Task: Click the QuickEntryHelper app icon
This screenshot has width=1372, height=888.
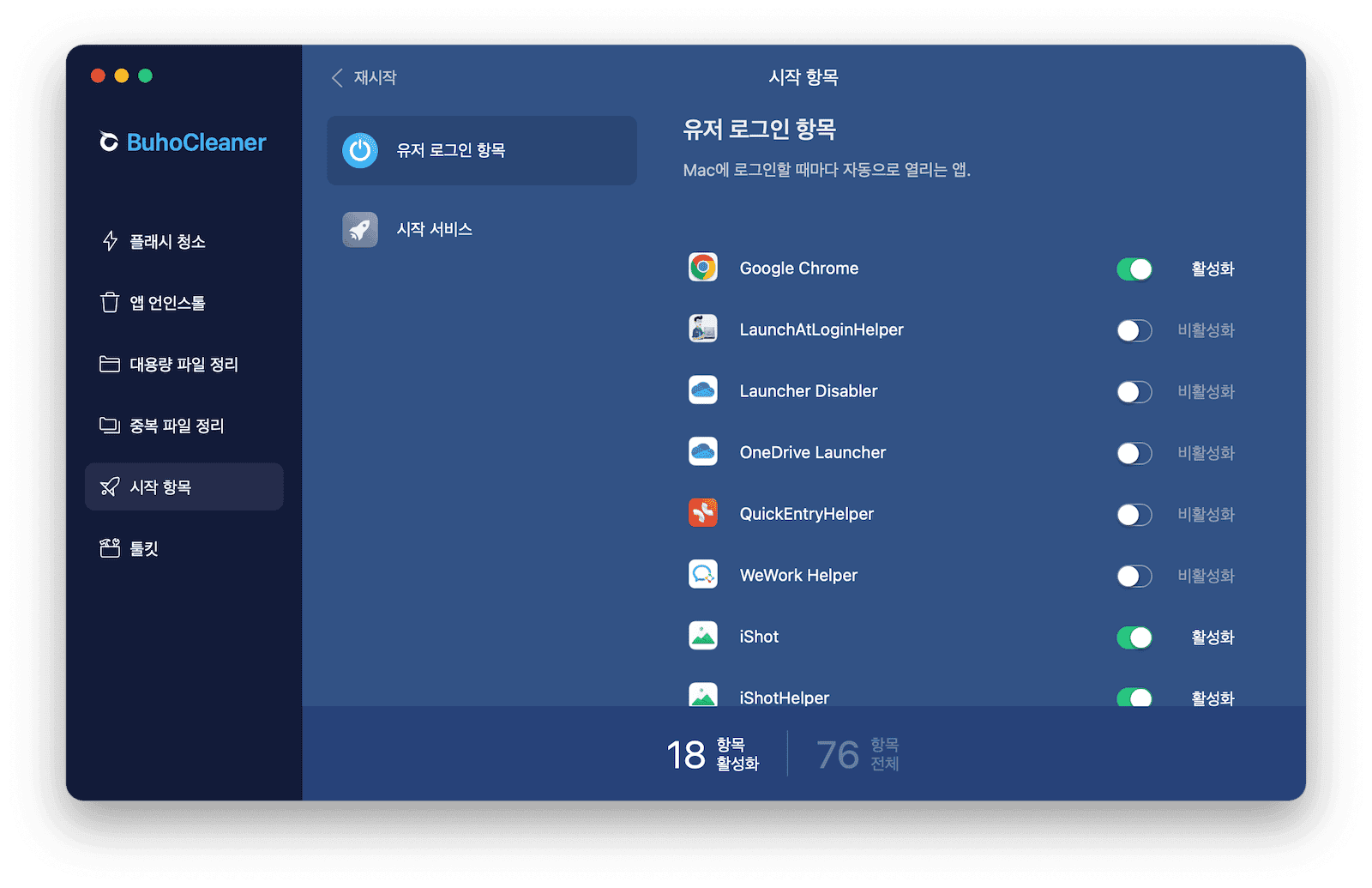Action: pos(703,513)
